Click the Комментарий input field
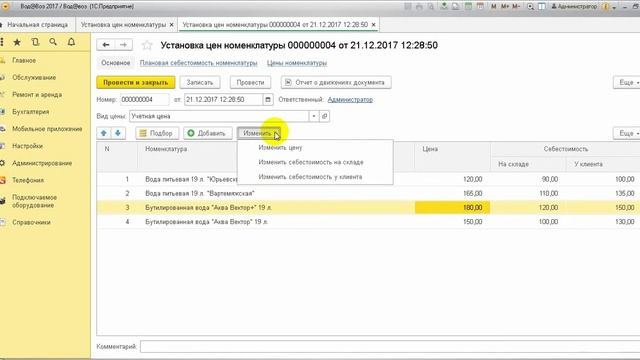 390,347
